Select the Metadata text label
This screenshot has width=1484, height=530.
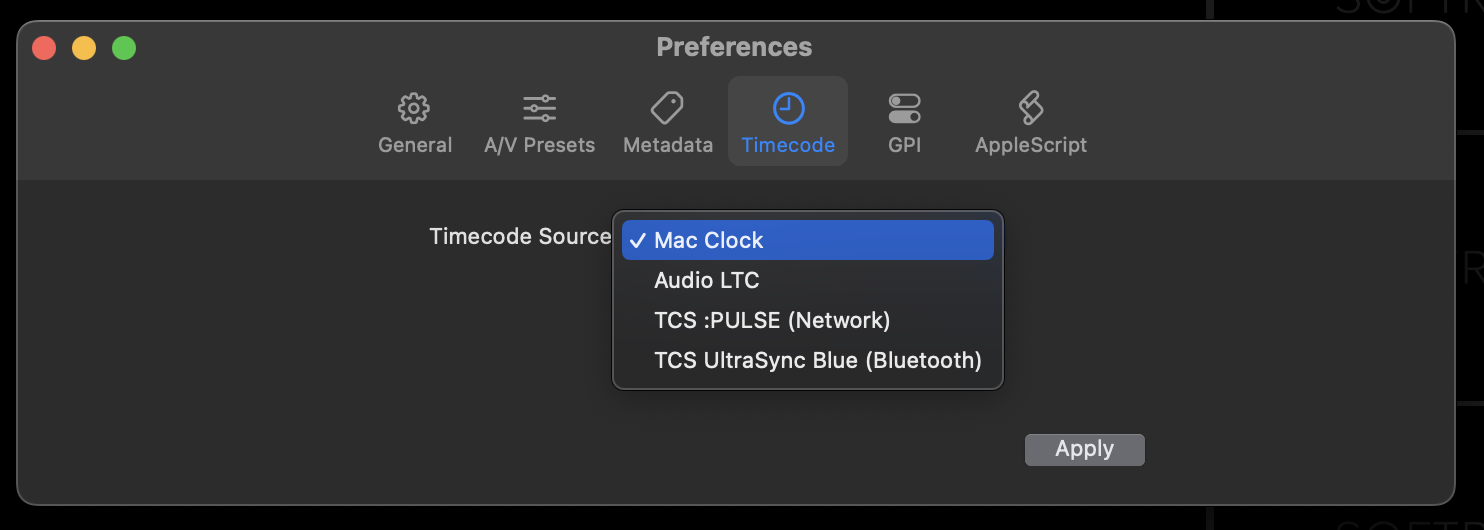[668, 145]
